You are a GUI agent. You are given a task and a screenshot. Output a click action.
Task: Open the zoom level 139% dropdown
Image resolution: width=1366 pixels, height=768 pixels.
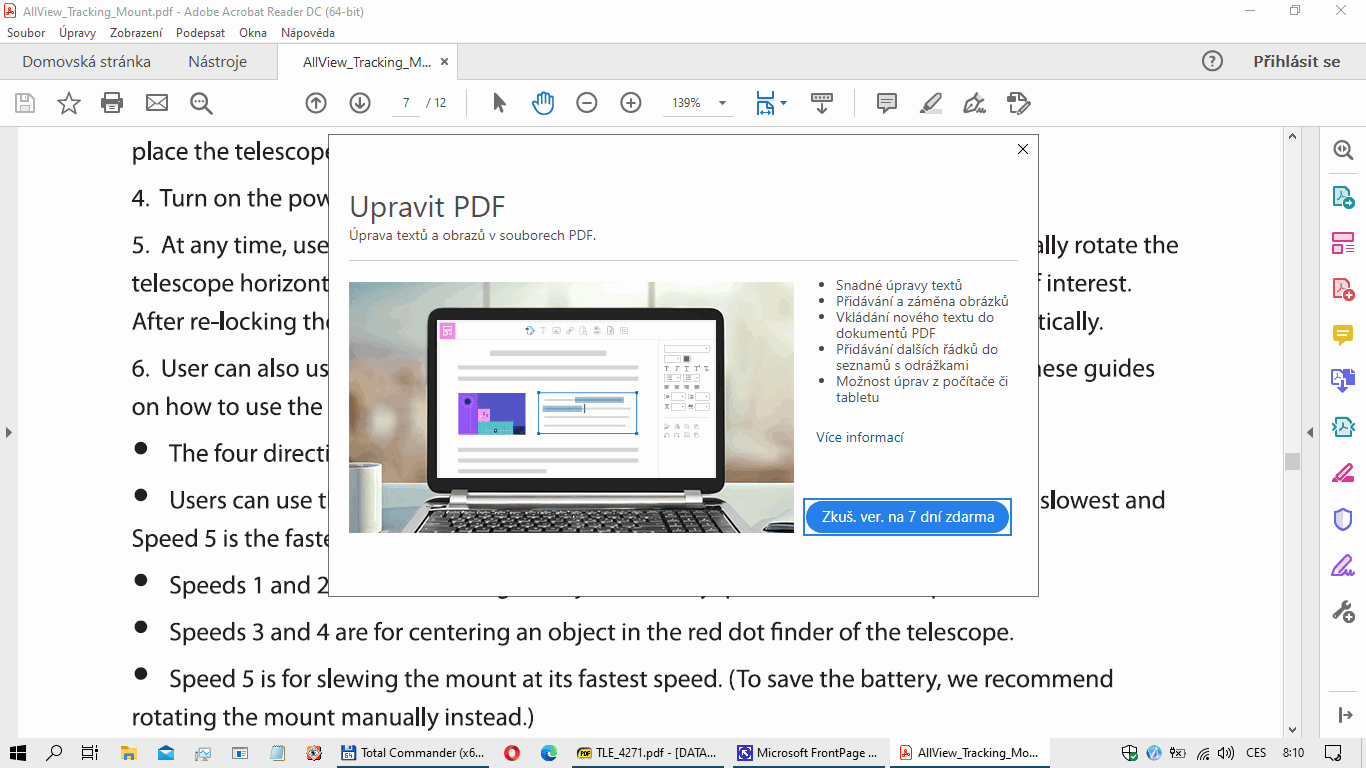click(x=722, y=103)
